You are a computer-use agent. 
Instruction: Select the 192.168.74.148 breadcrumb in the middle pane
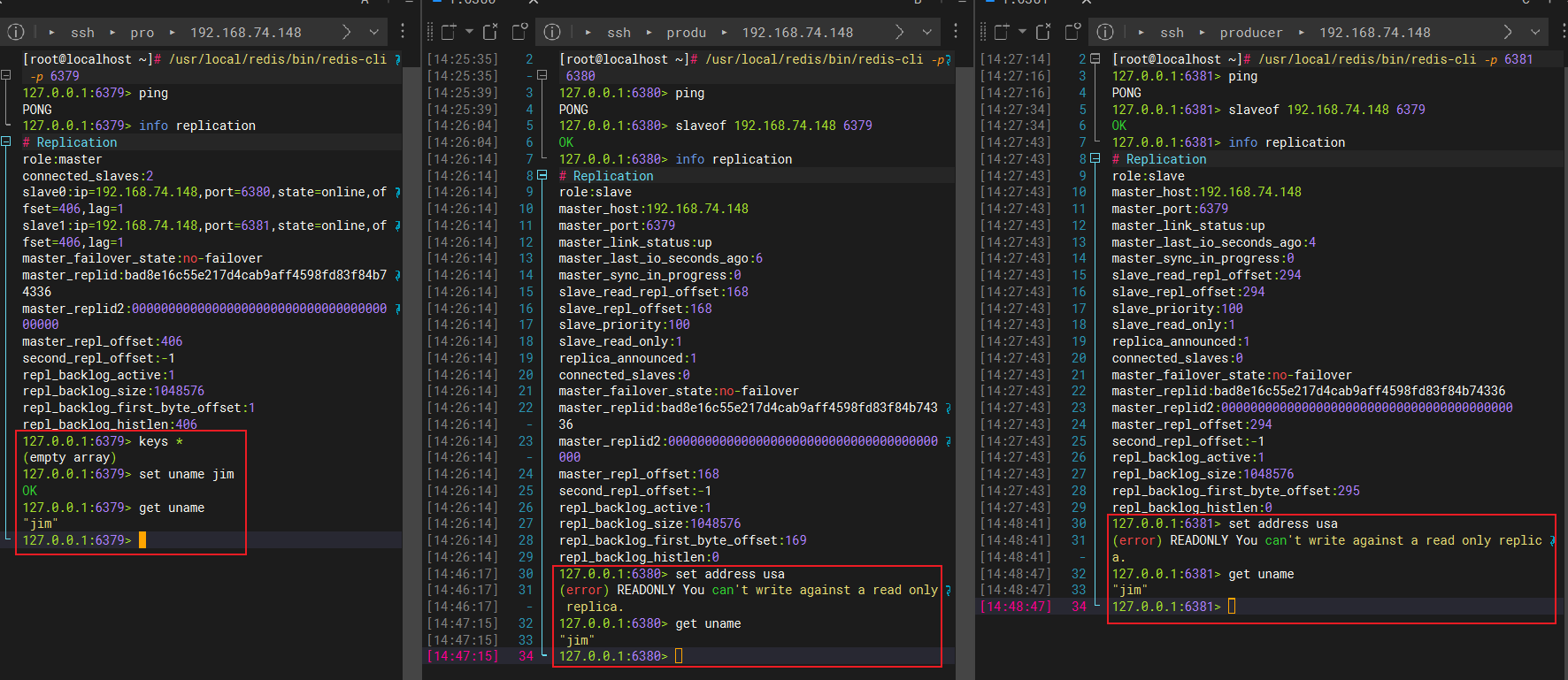pos(797,33)
